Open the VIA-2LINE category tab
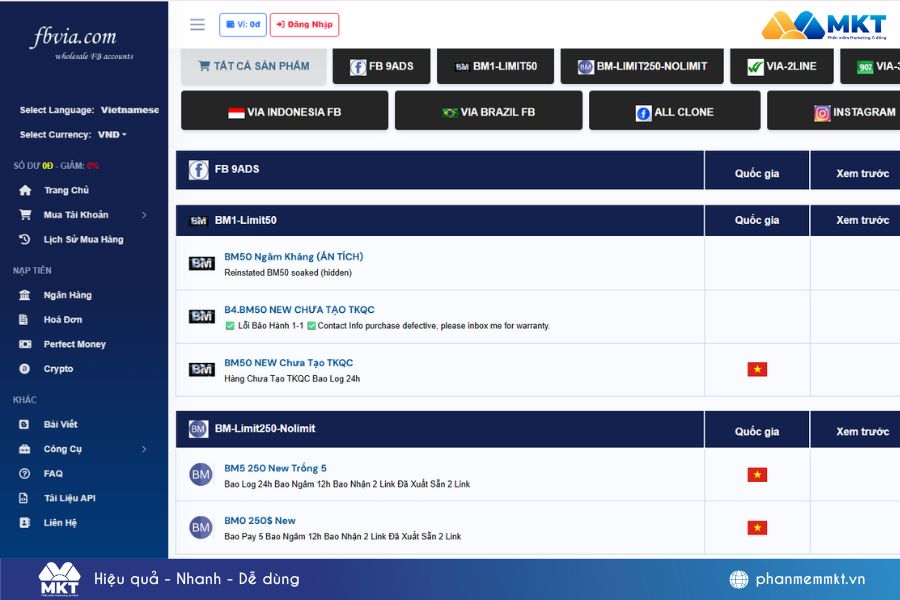 (782, 66)
